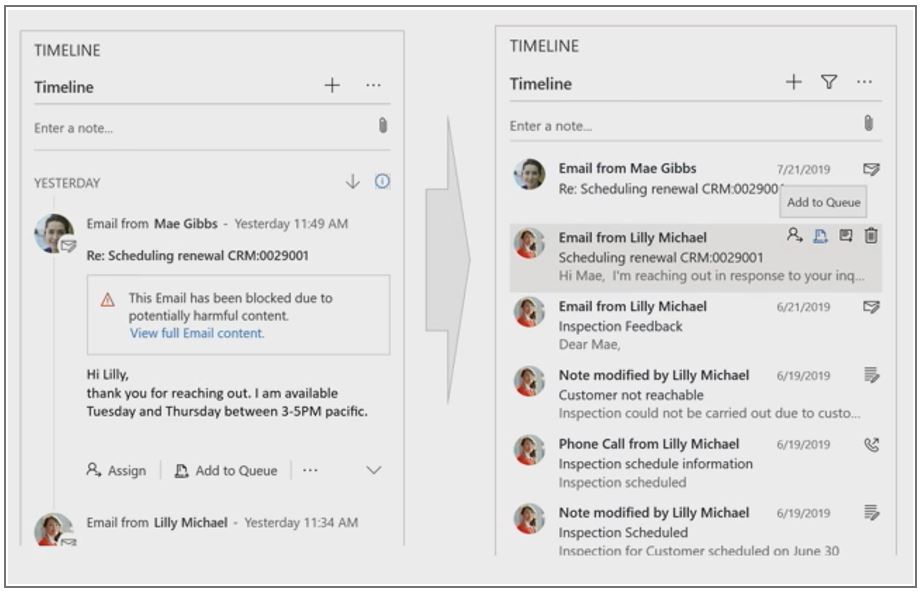The height and width of the screenshot is (596, 923).
Task: Select Scheduling renewal CRM:0029001 highlighted email
Action: pos(696,257)
